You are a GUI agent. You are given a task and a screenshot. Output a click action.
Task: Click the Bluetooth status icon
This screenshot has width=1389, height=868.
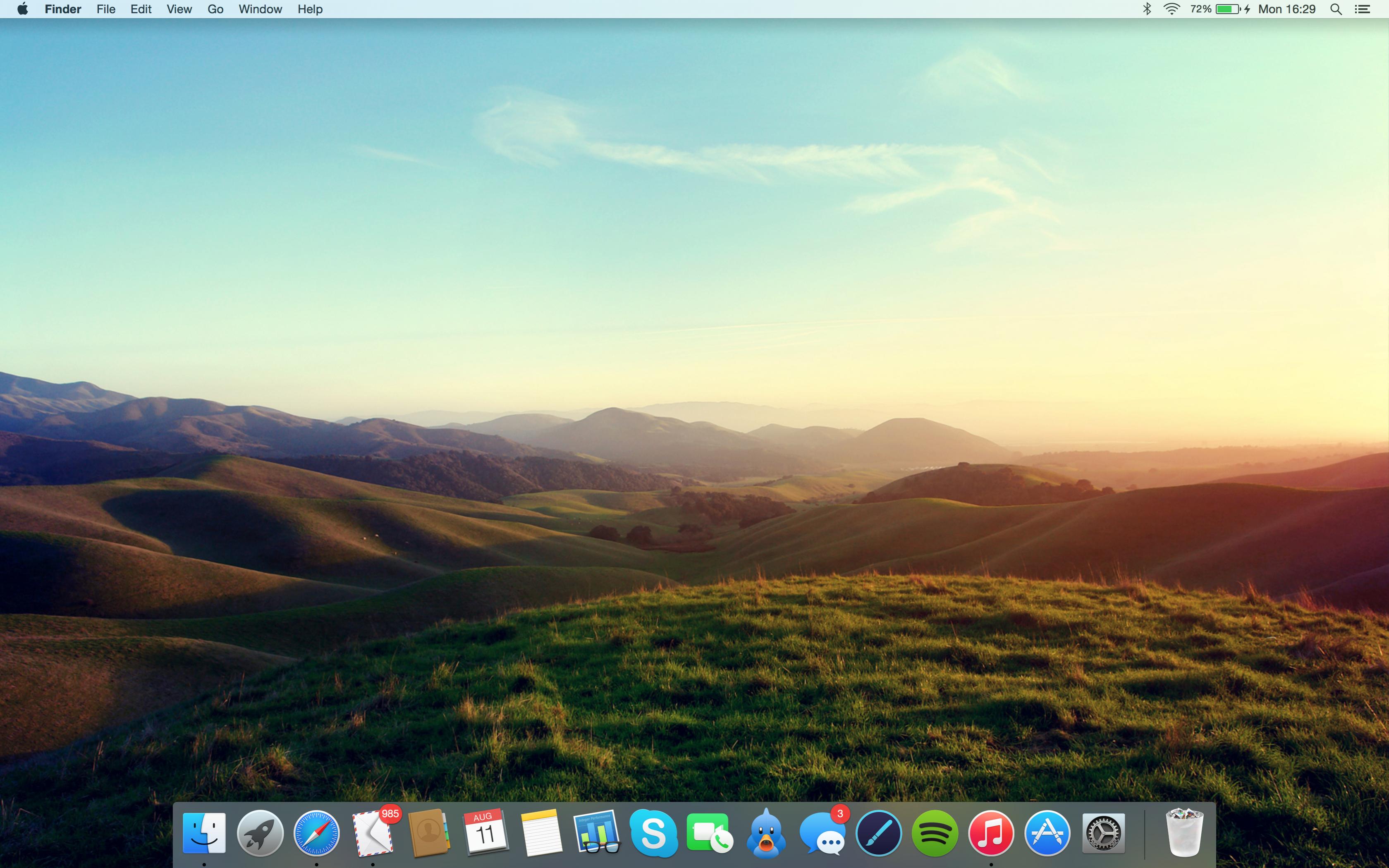(1147, 9)
